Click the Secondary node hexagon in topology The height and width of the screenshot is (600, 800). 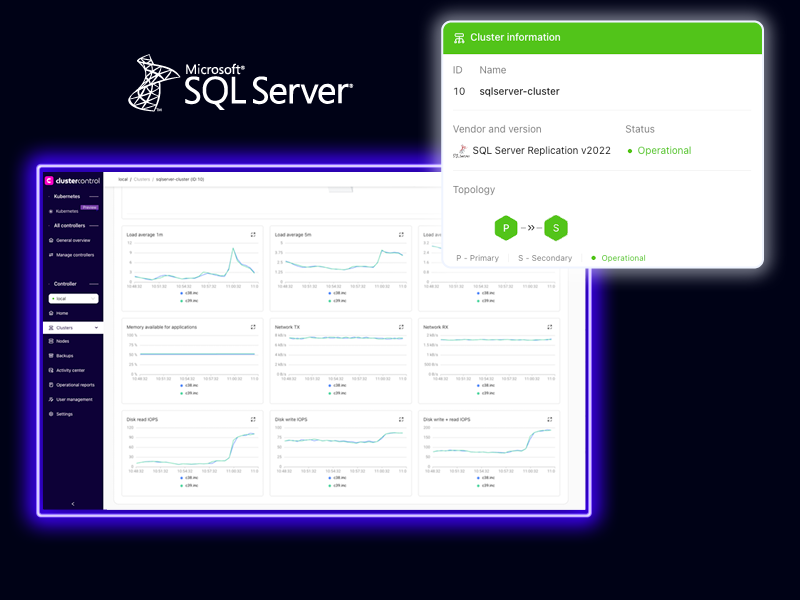click(x=555, y=228)
